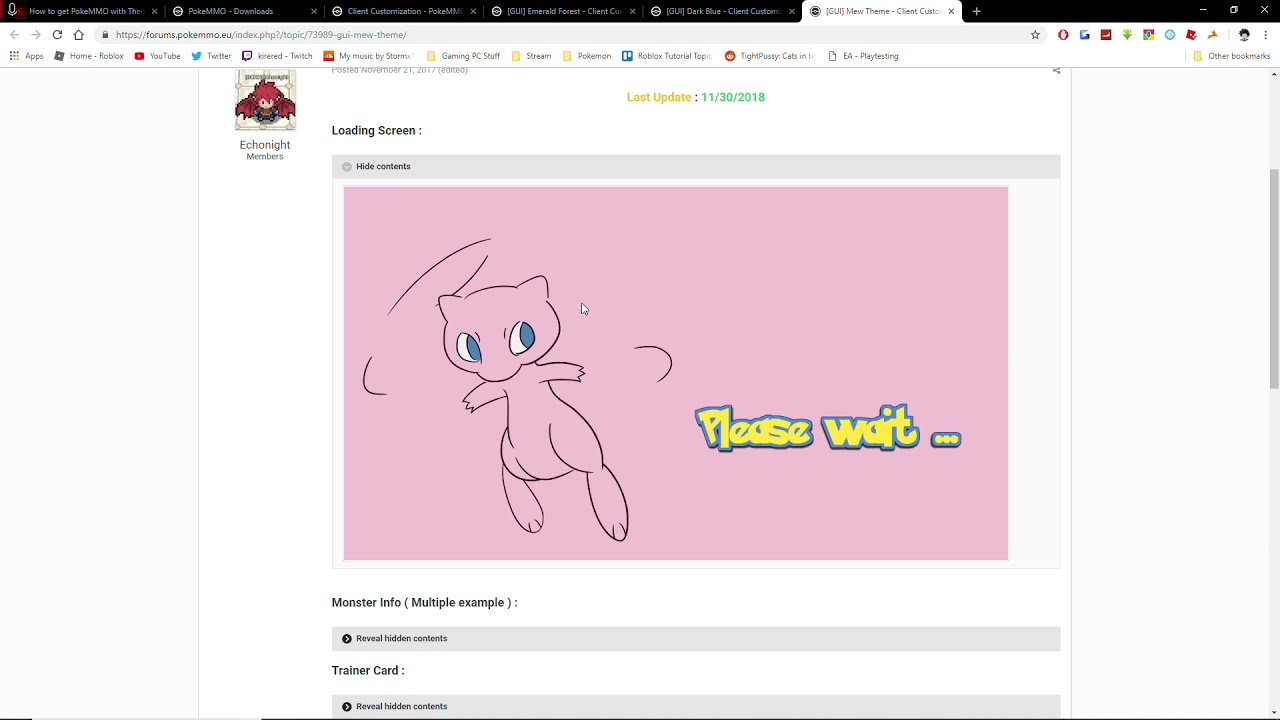1280x720 pixels.
Task: Close the Emerald Forest theme tab
Action: pyautogui.click(x=632, y=11)
